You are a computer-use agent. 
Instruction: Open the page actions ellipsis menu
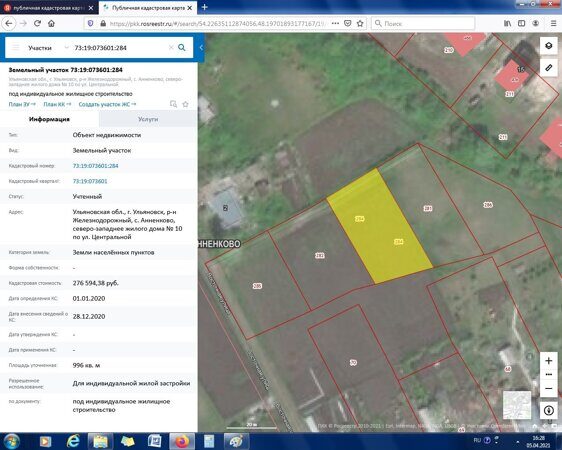(x=335, y=24)
